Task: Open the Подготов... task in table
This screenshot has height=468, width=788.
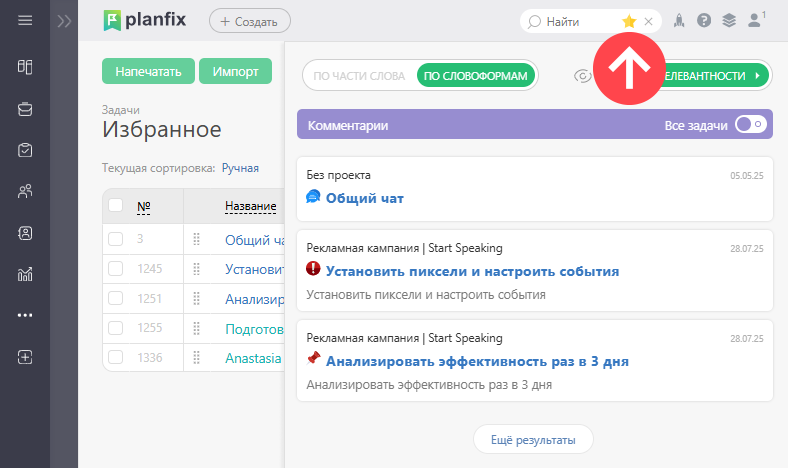Action: click(254, 329)
